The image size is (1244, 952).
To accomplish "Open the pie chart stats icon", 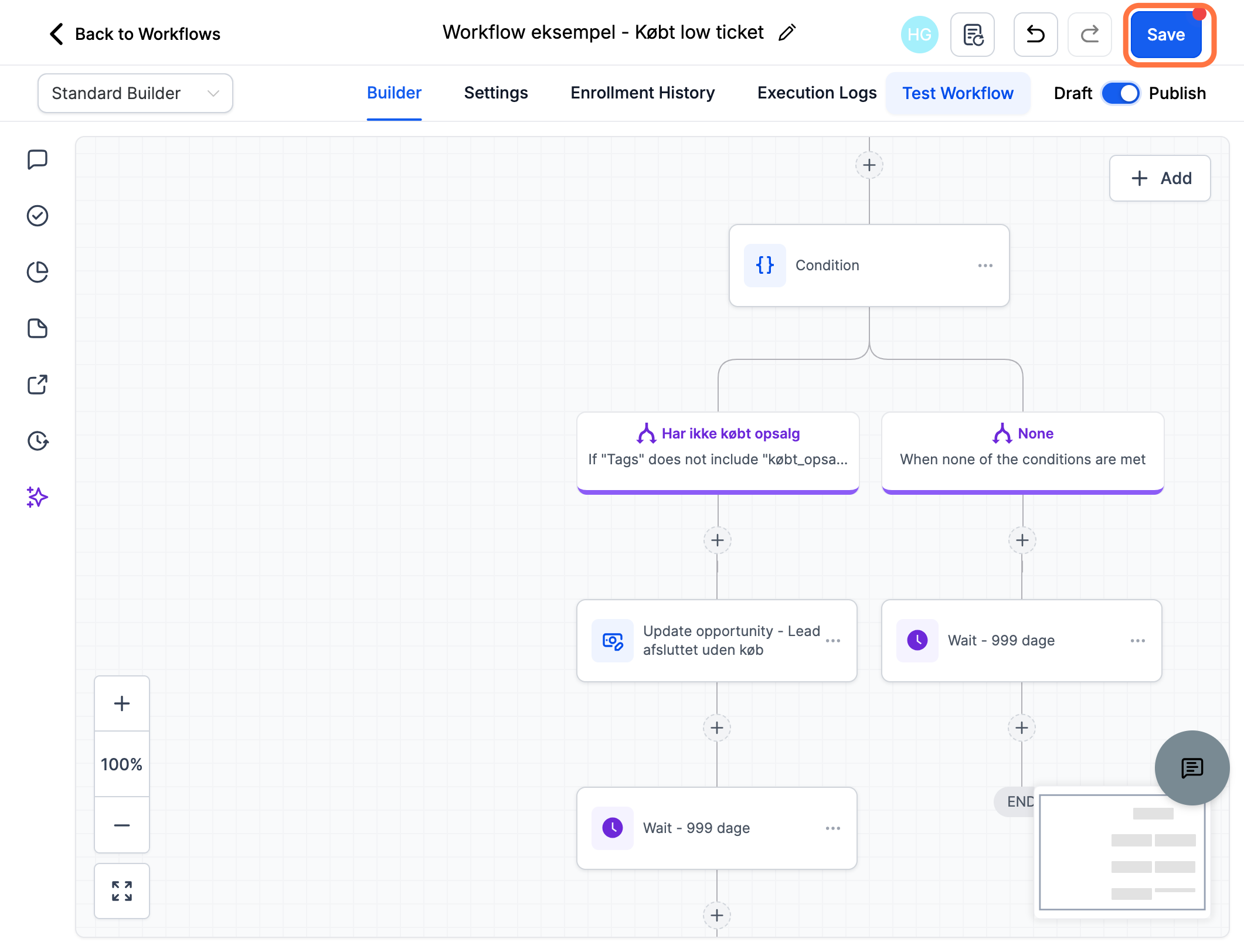I will point(38,272).
